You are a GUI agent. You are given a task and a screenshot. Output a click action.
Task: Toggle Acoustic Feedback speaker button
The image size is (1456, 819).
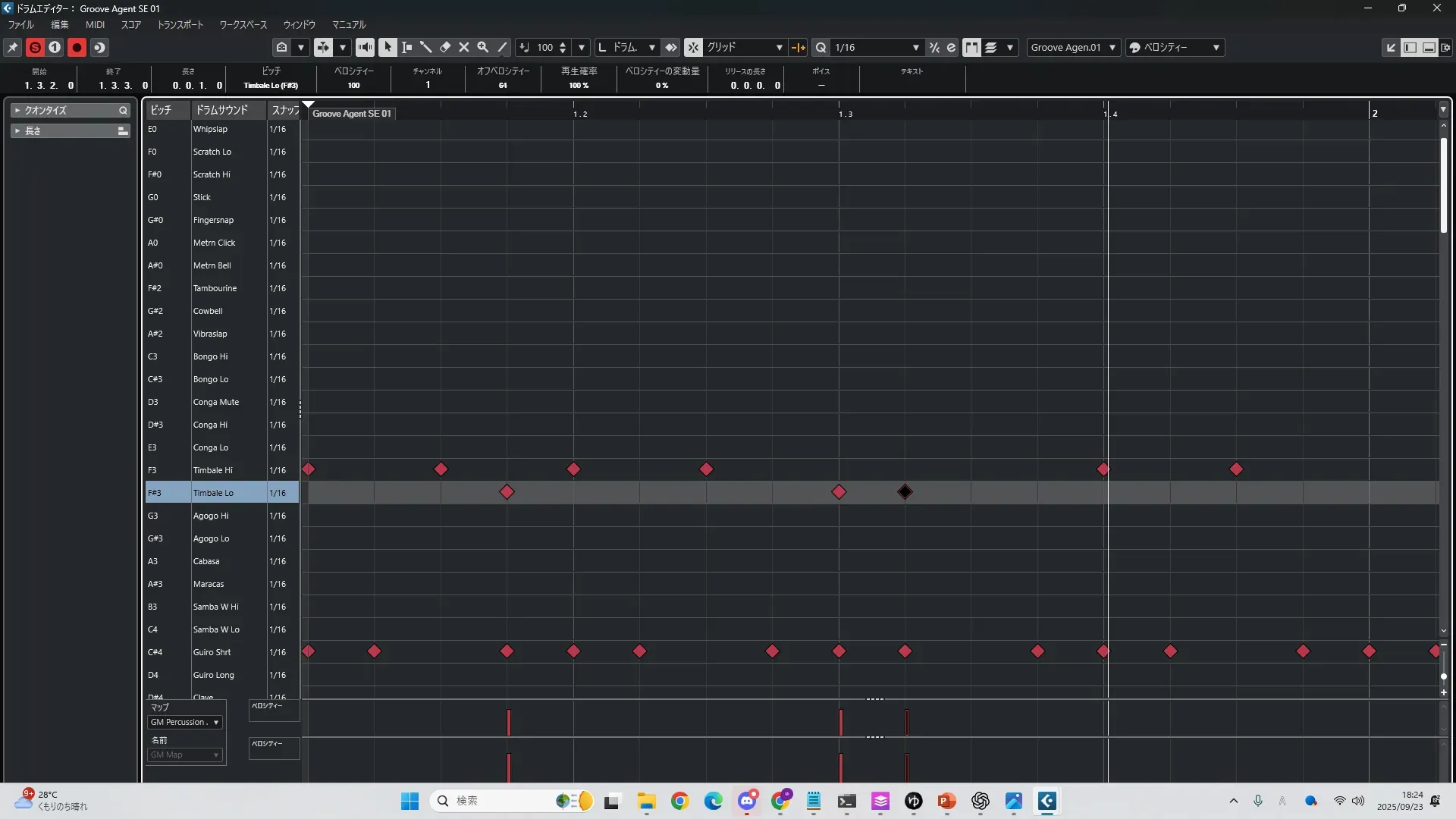365,47
